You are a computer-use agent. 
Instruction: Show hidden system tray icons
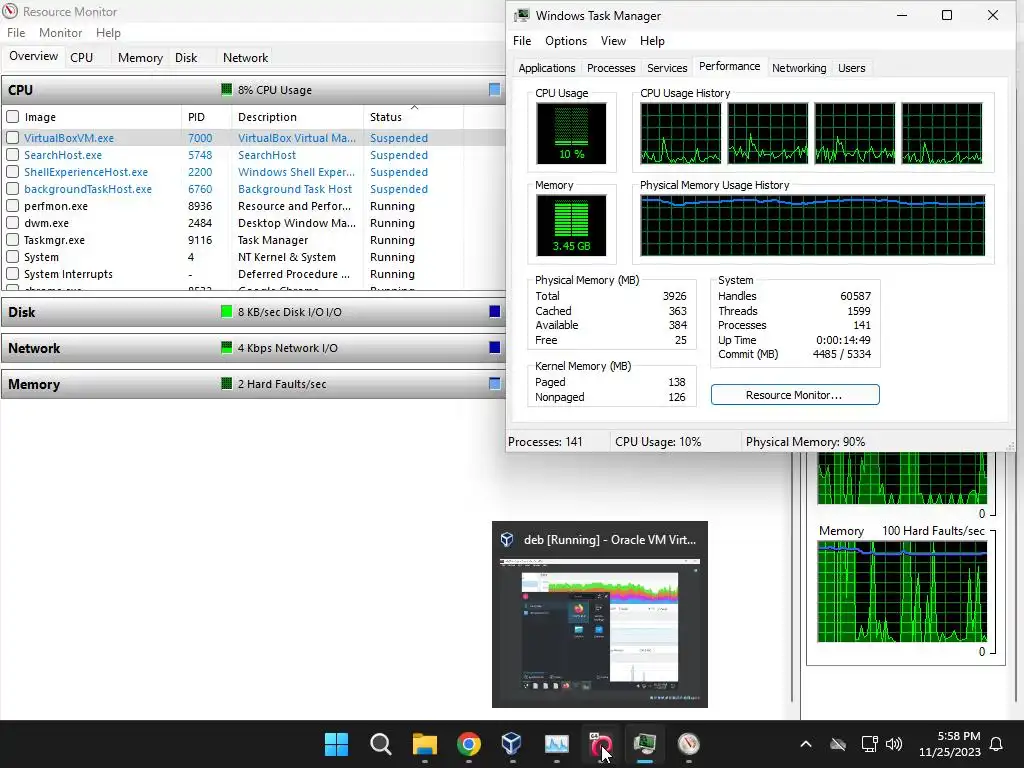click(x=806, y=744)
